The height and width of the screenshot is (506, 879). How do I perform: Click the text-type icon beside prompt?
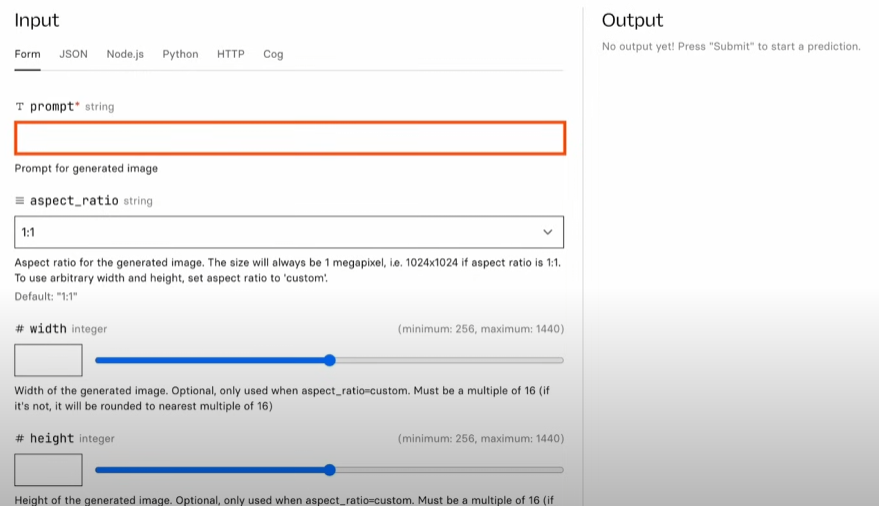pos(20,107)
